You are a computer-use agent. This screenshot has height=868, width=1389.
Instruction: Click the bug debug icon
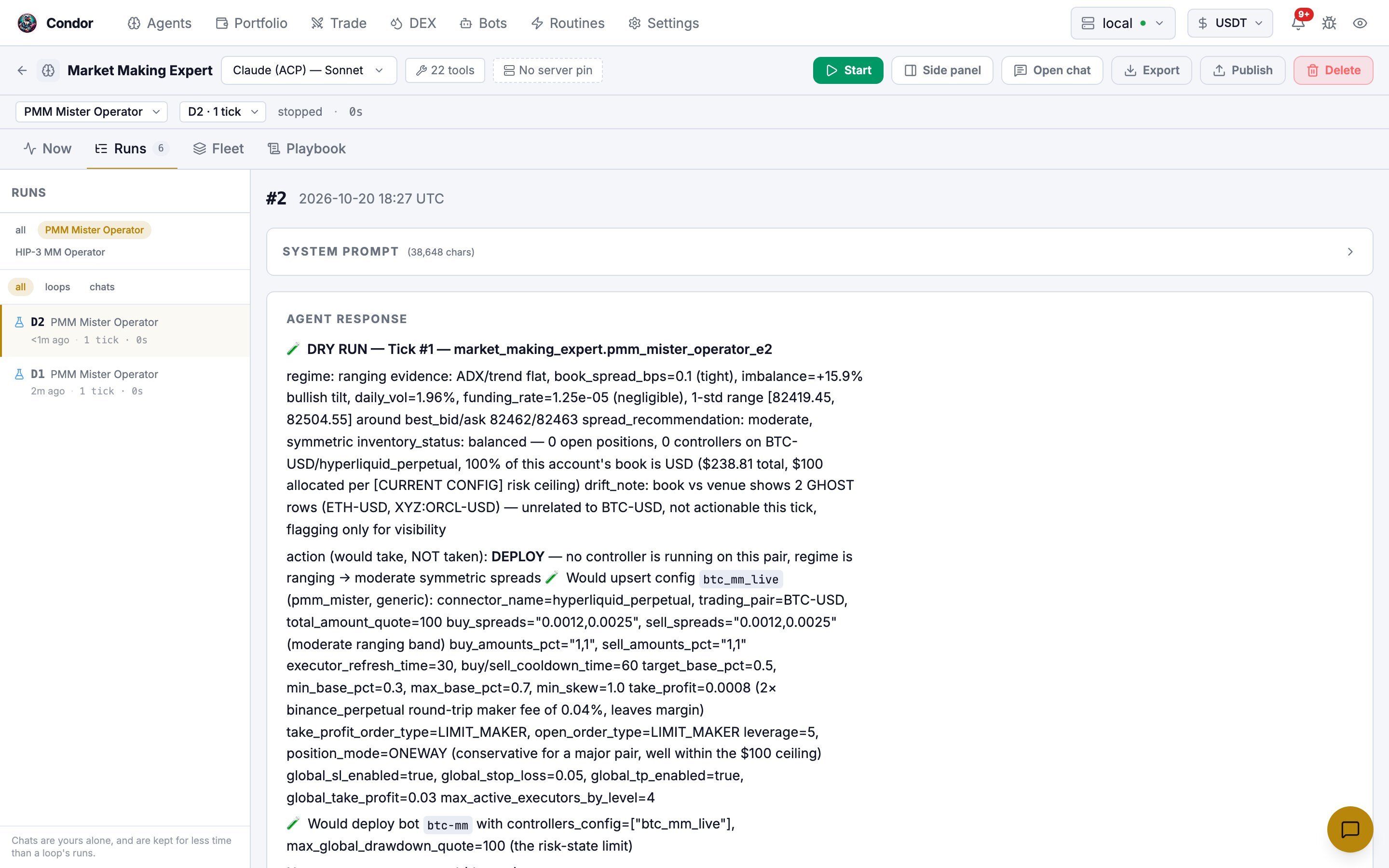click(1329, 23)
